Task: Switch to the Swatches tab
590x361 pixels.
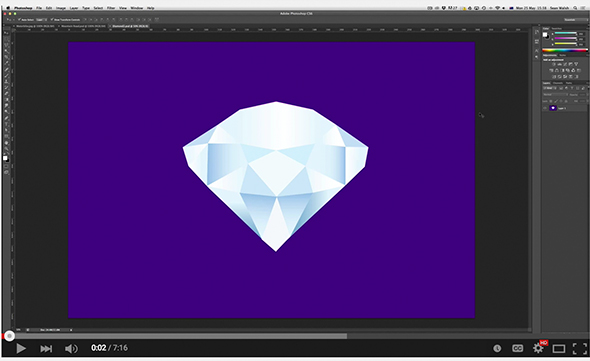Action: (557, 29)
